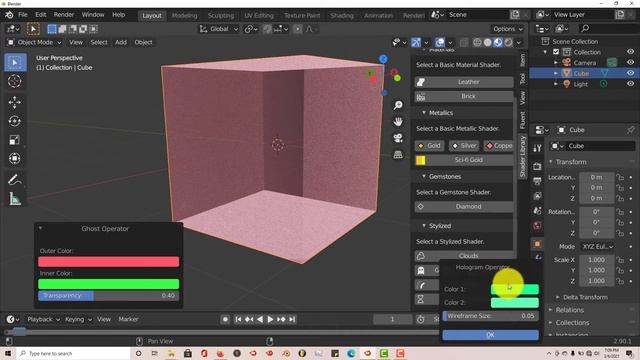Toggle camera view icon in viewport

click(x=398, y=138)
